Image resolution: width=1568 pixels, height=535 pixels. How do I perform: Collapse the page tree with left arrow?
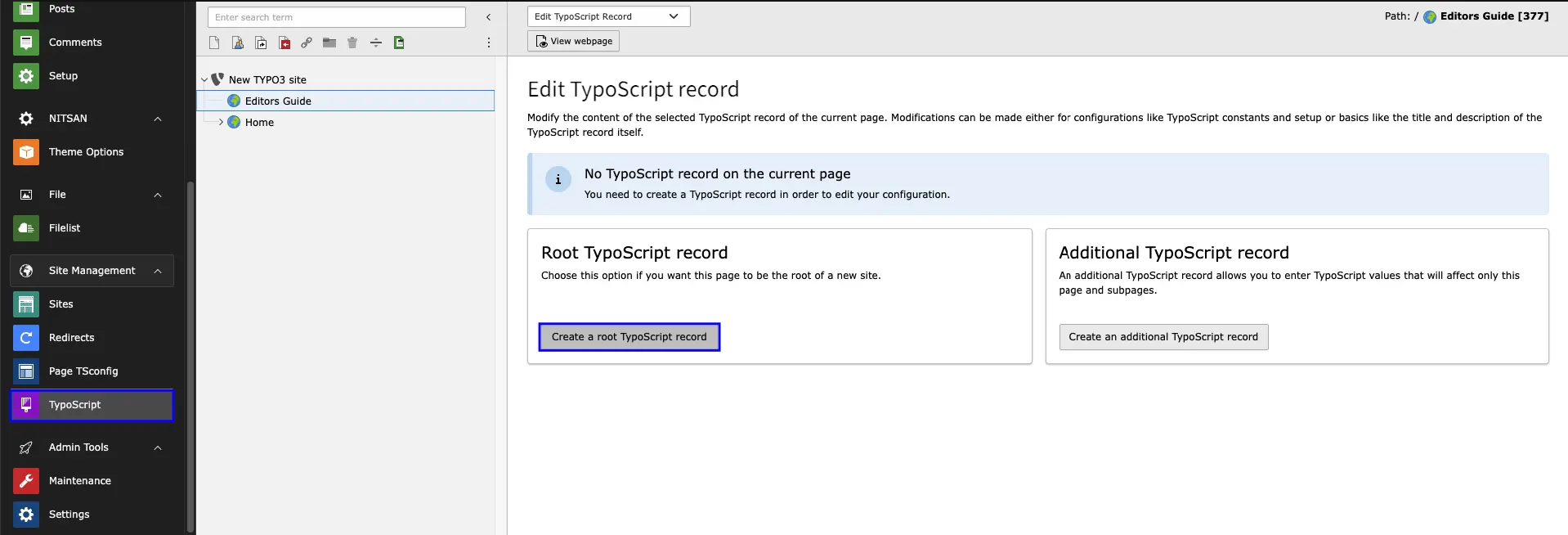(x=488, y=17)
